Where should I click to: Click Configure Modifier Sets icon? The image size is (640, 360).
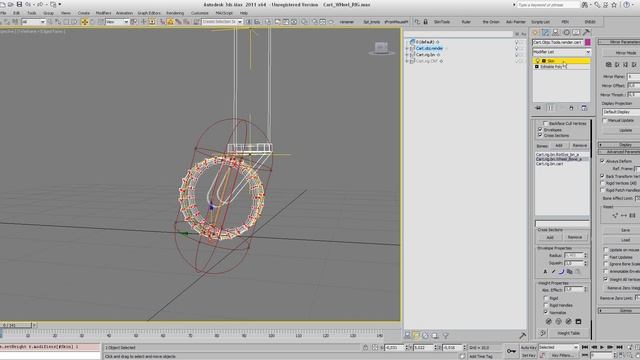(584, 108)
